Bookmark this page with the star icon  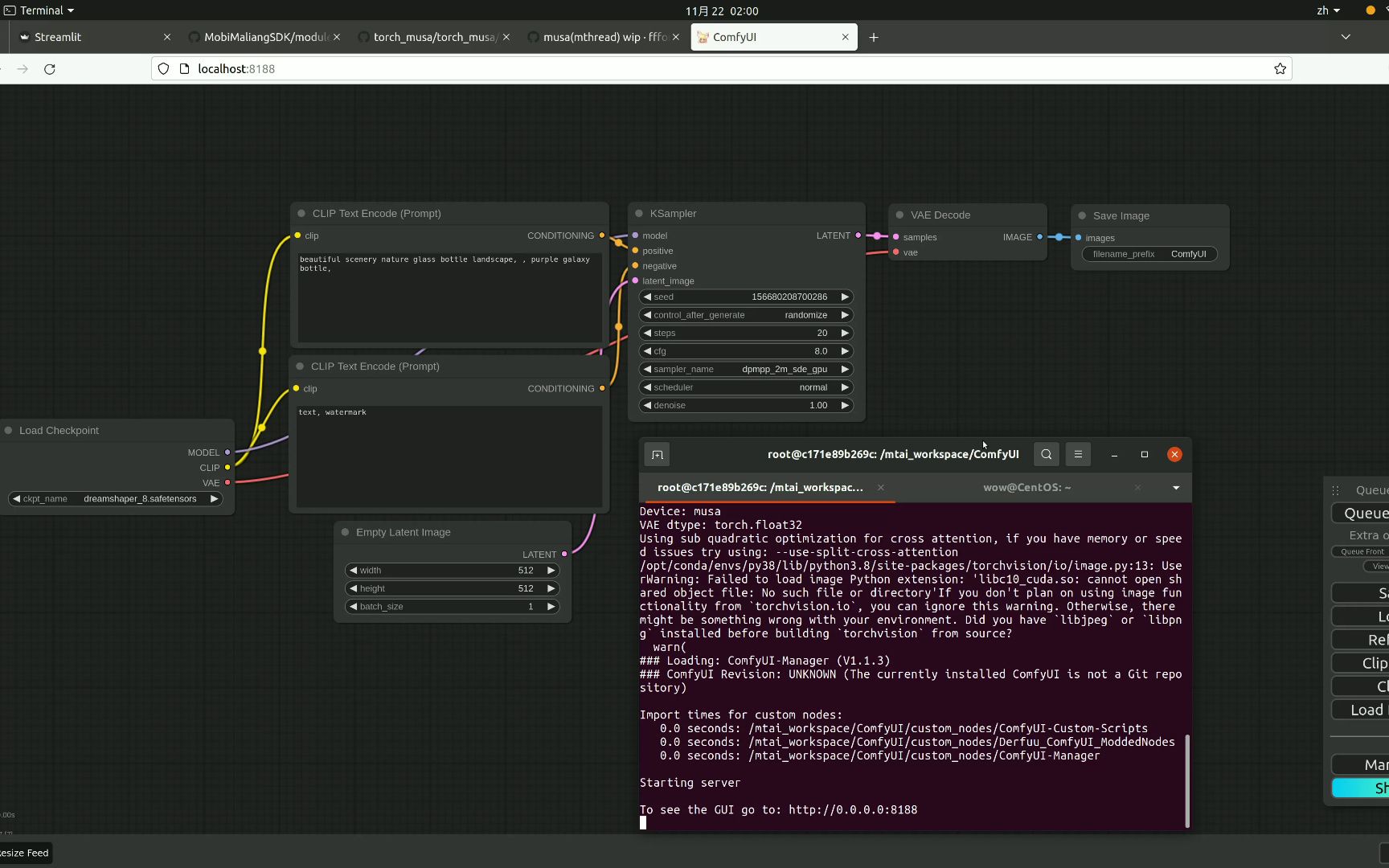(1280, 69)
